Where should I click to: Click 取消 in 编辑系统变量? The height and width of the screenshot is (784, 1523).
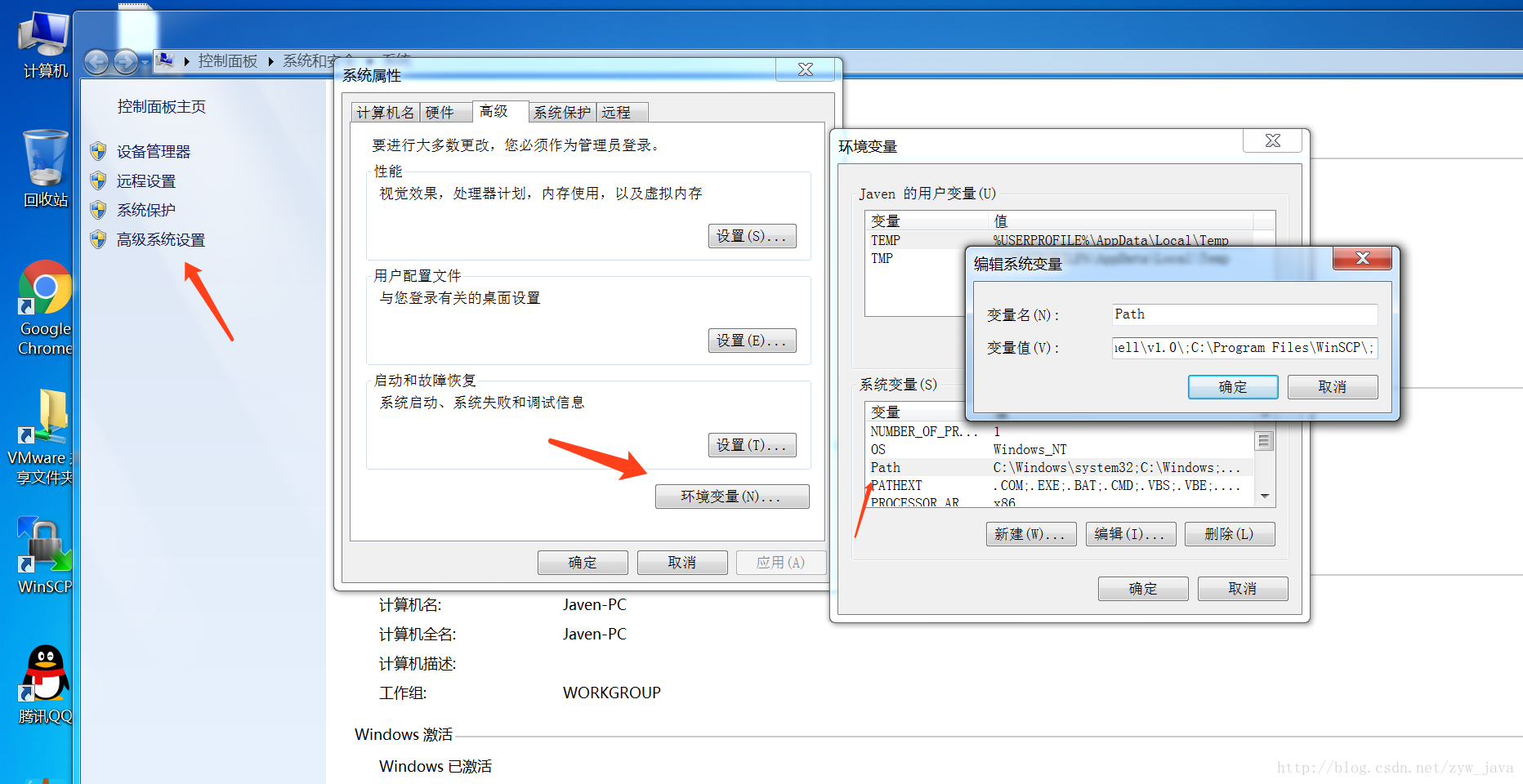click(1333, 387)
